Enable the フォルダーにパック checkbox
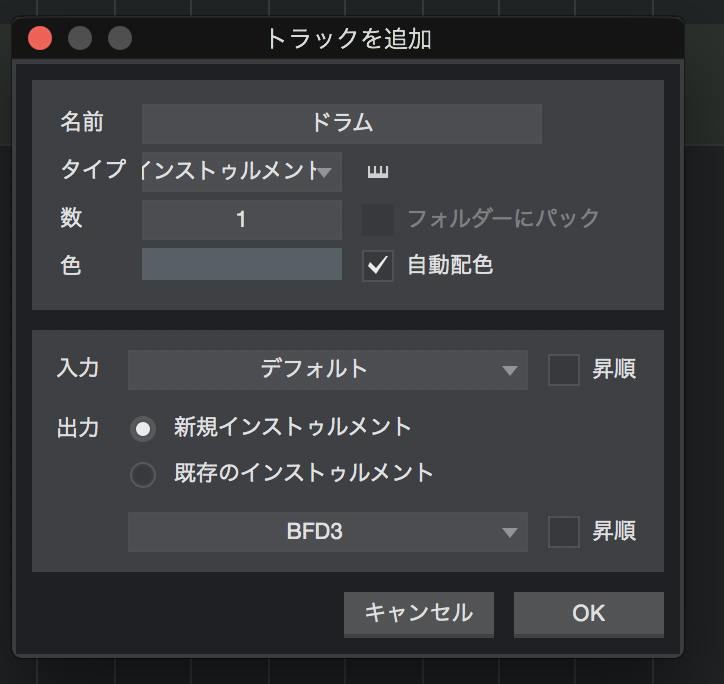This screenshot has height=684, width=724. (377, 219)
